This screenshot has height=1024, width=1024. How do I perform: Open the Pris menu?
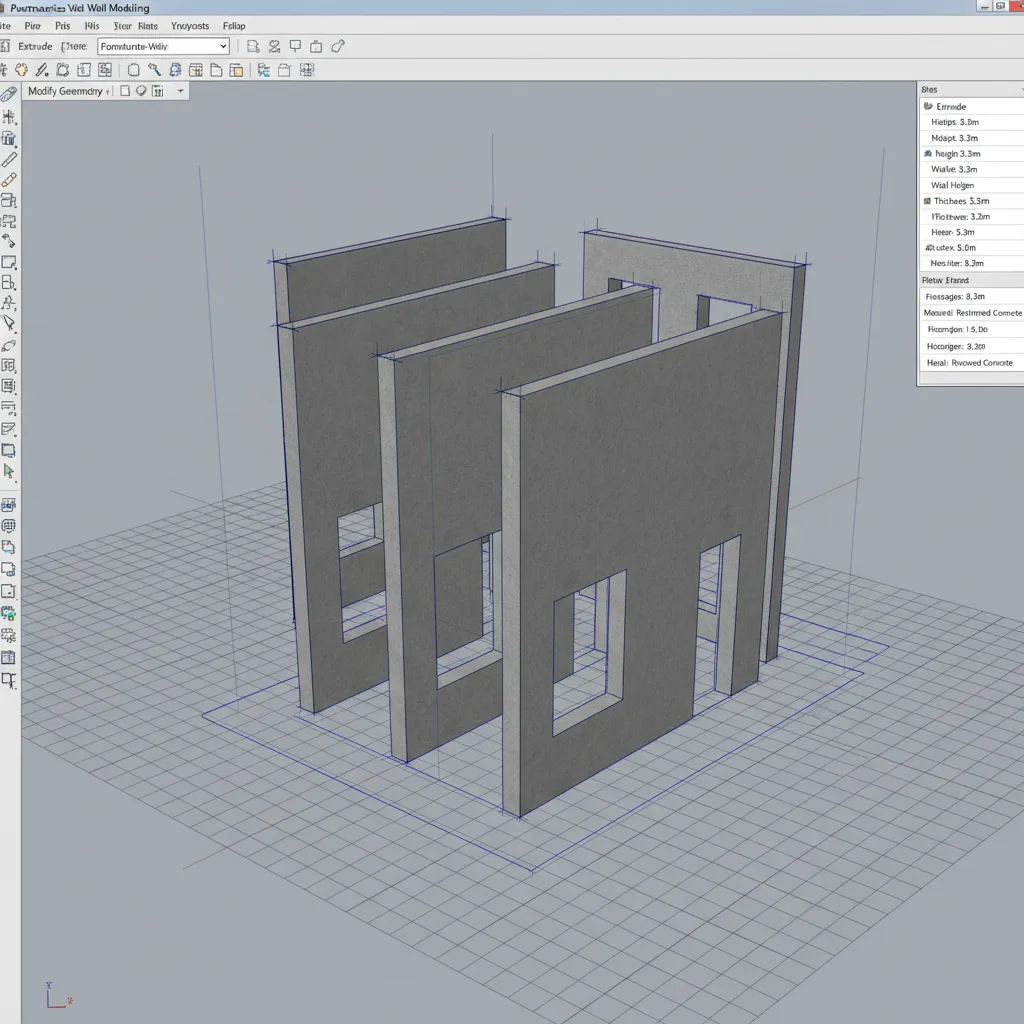coord(63,26)
